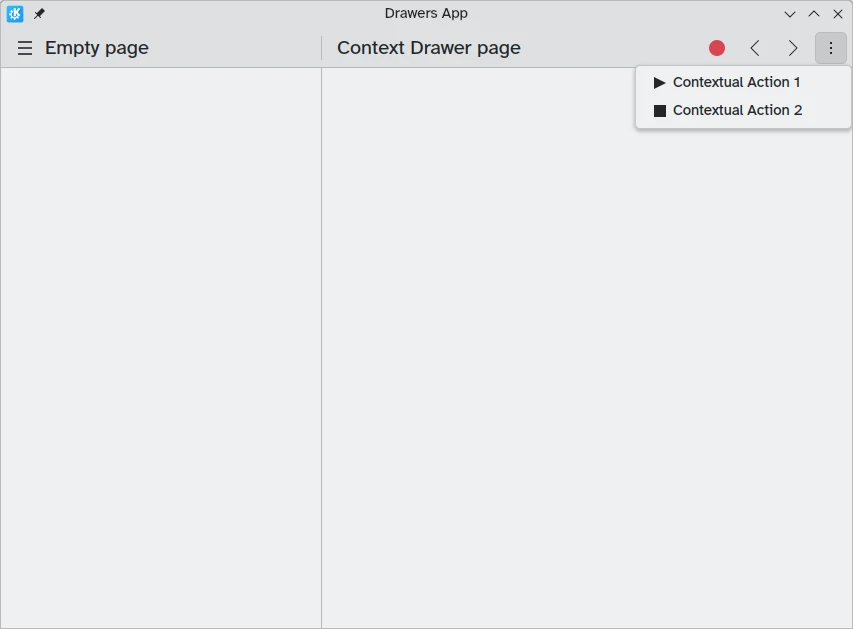
Task: Collapse the three-dot overflow menu button
Action: [x=831, y=48]
